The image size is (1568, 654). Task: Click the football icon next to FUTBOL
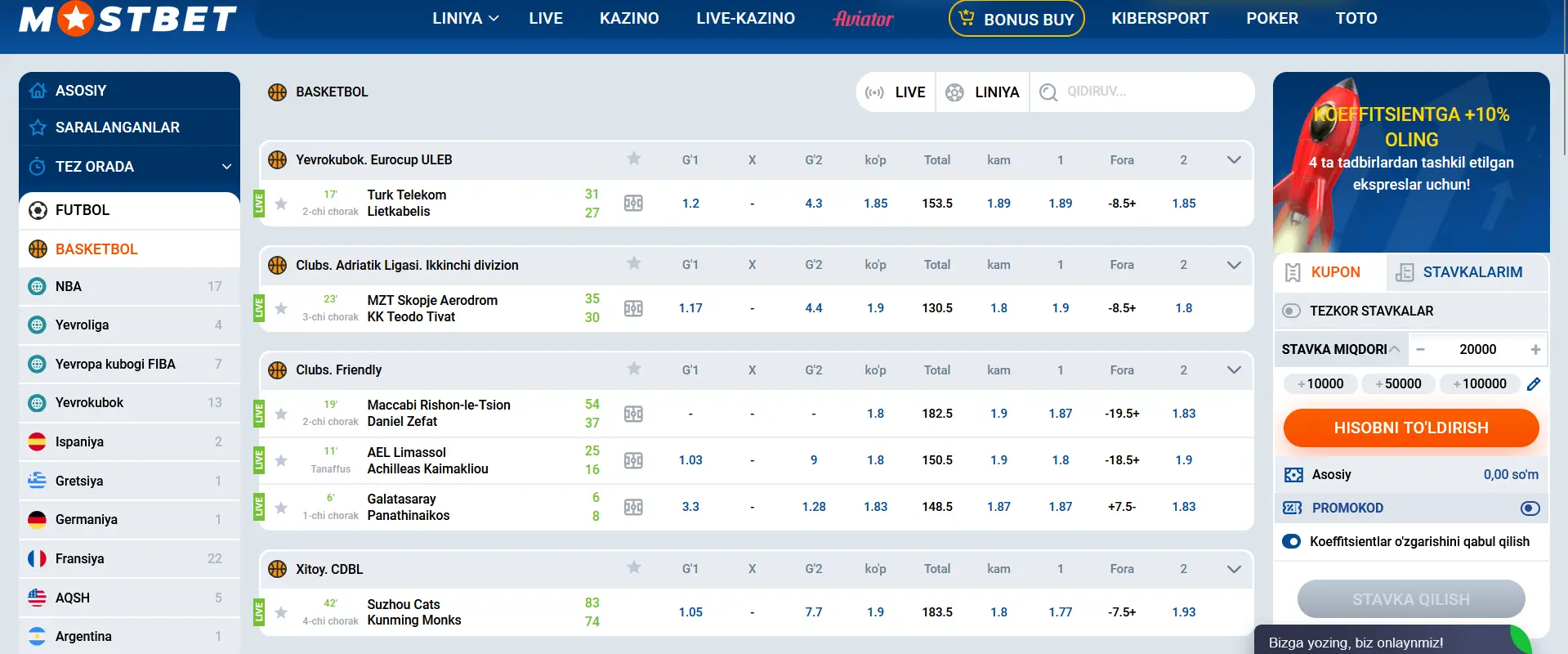pos(38,210)
